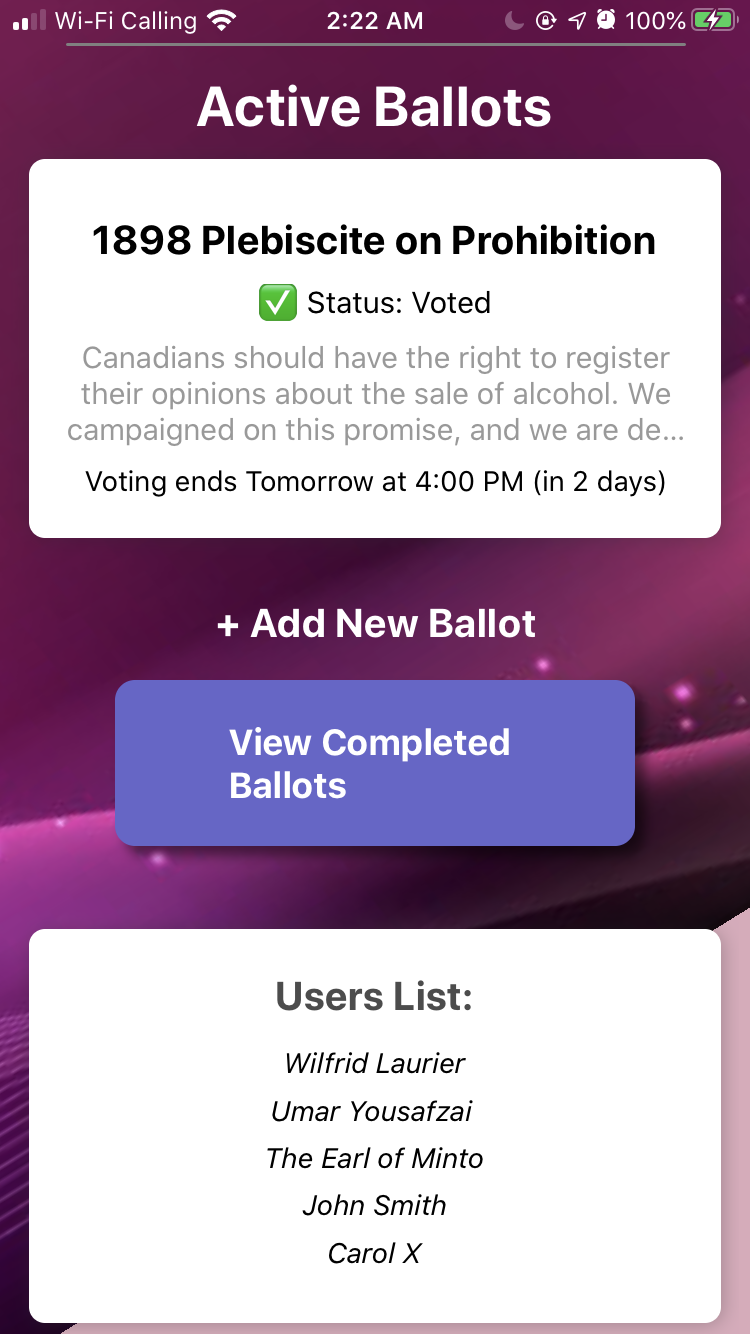Tap the Wi-Fi signal icon
This screenshot has height=1334, width=750.
point(221,20)
